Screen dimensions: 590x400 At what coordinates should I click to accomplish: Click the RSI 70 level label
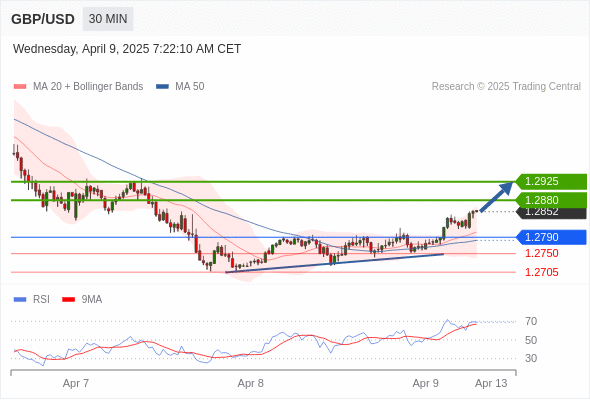[x=531, y=321]
